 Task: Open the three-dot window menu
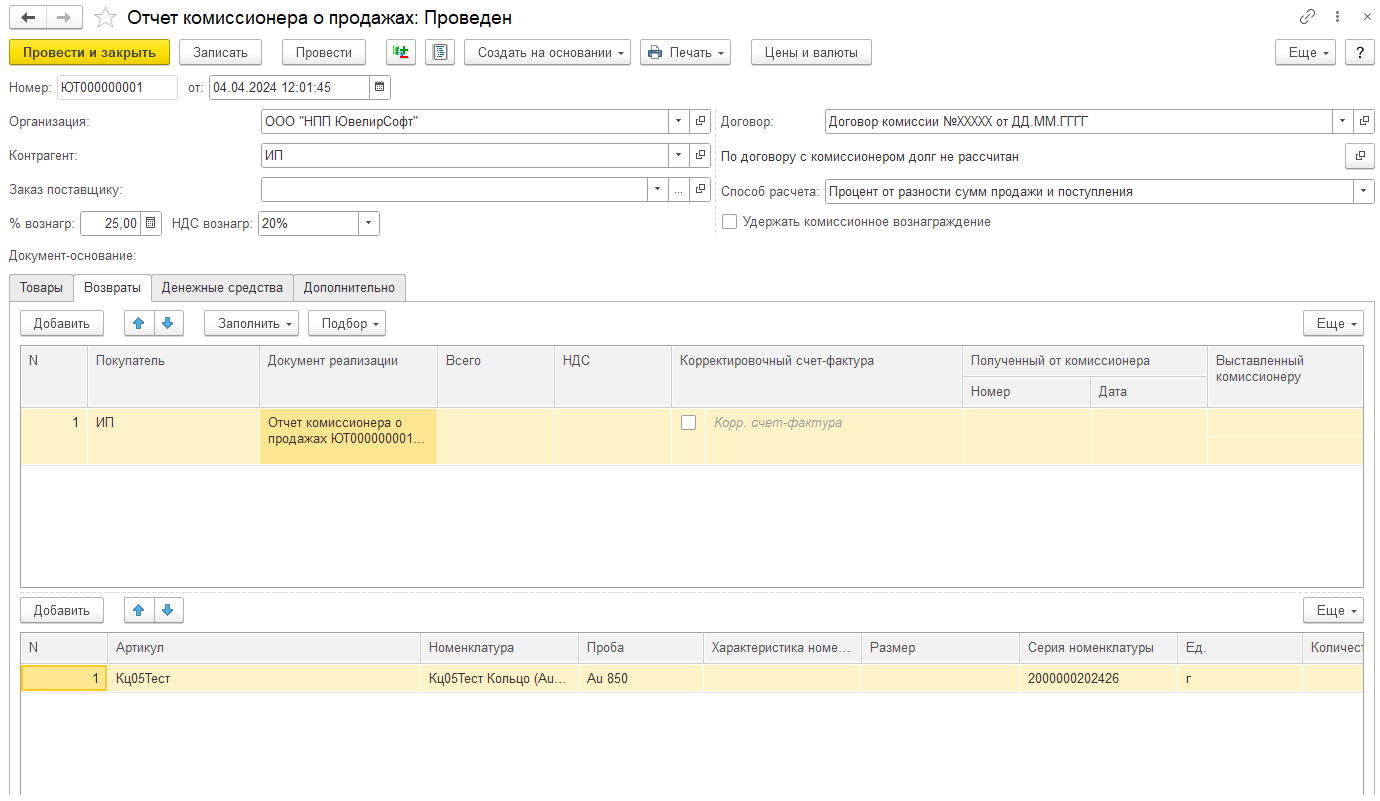click(1338, 17)
